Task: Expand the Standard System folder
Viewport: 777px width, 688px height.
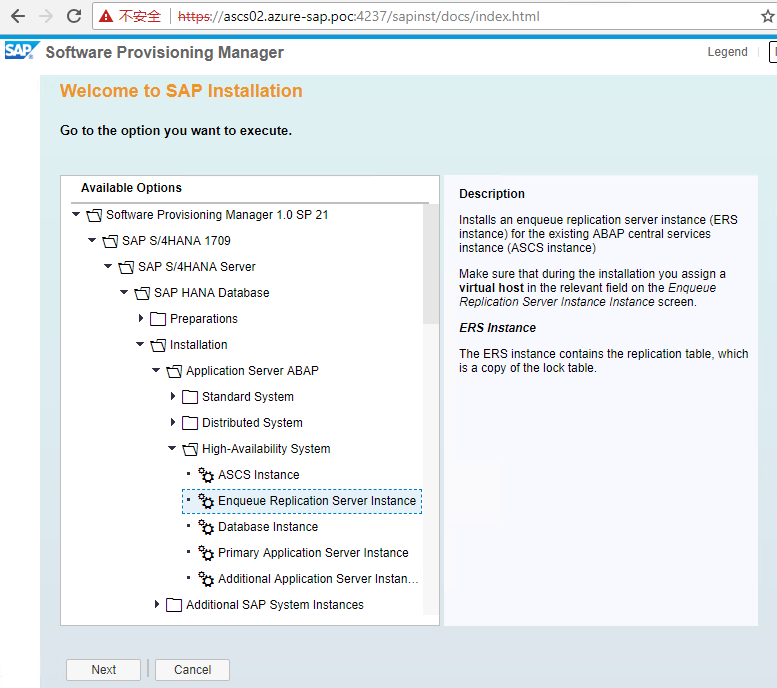Action: (x=172, y=396)
